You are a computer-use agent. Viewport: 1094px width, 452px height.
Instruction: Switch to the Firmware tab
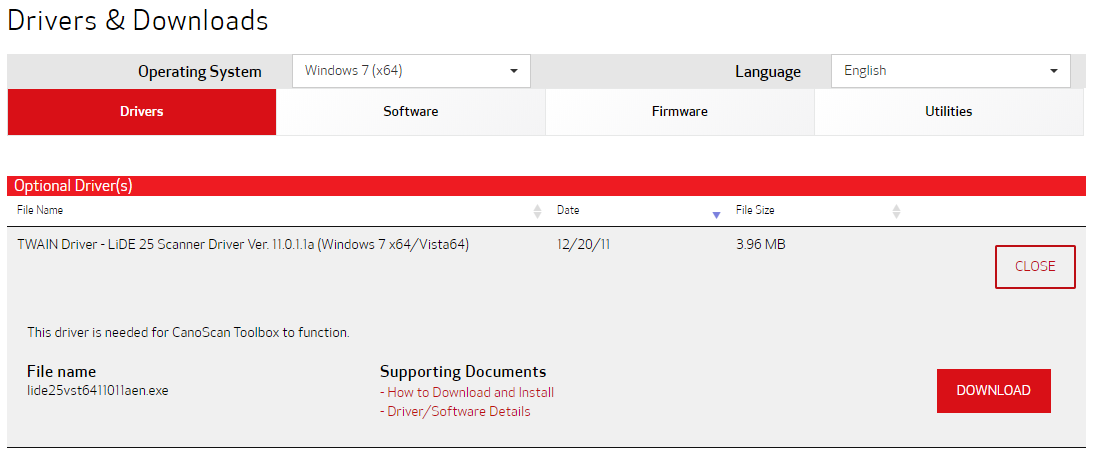click(680, 112)
